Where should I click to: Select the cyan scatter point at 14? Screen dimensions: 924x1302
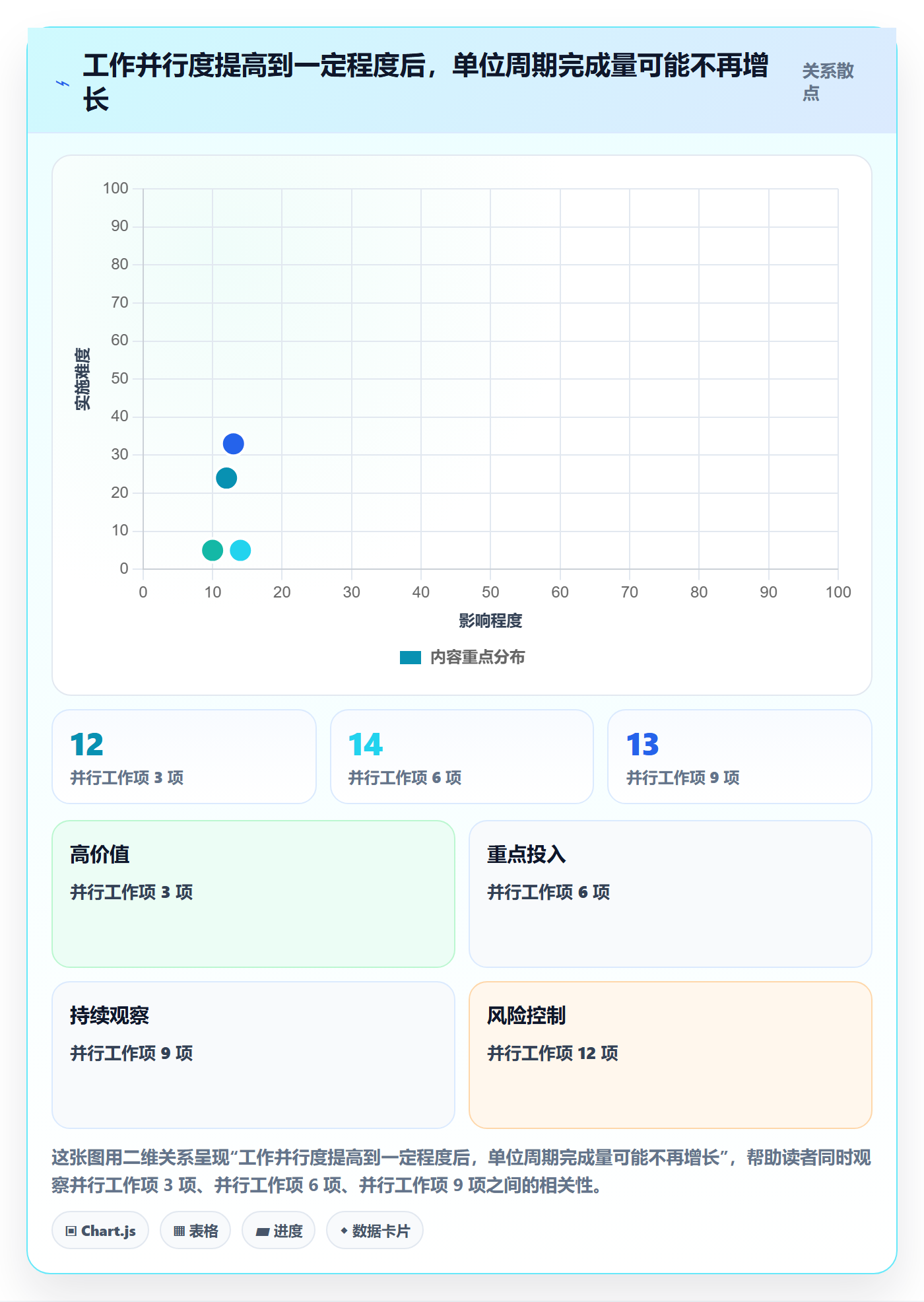click(x=240, y=550)
